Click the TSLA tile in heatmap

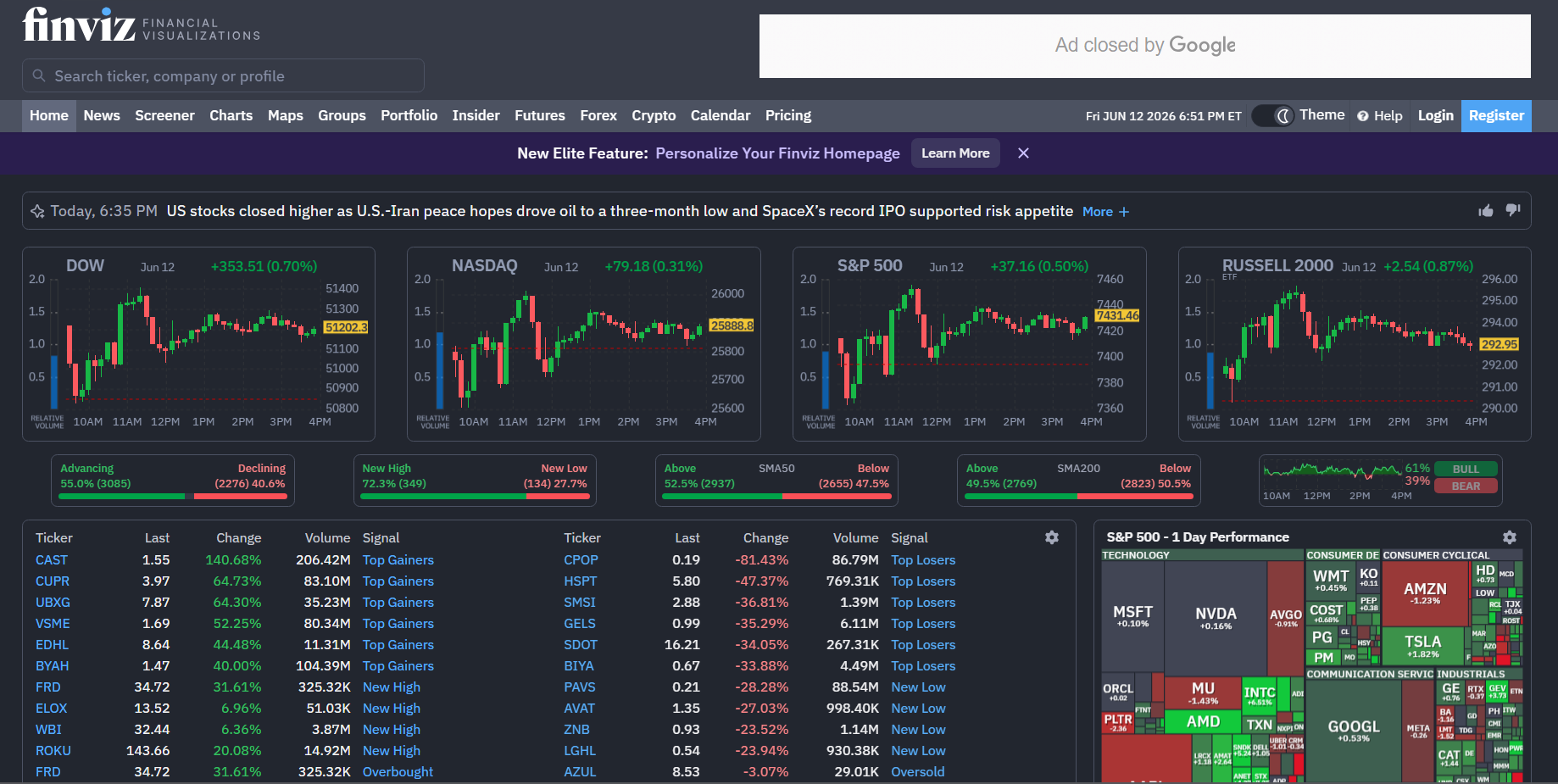pos(1422,646)
